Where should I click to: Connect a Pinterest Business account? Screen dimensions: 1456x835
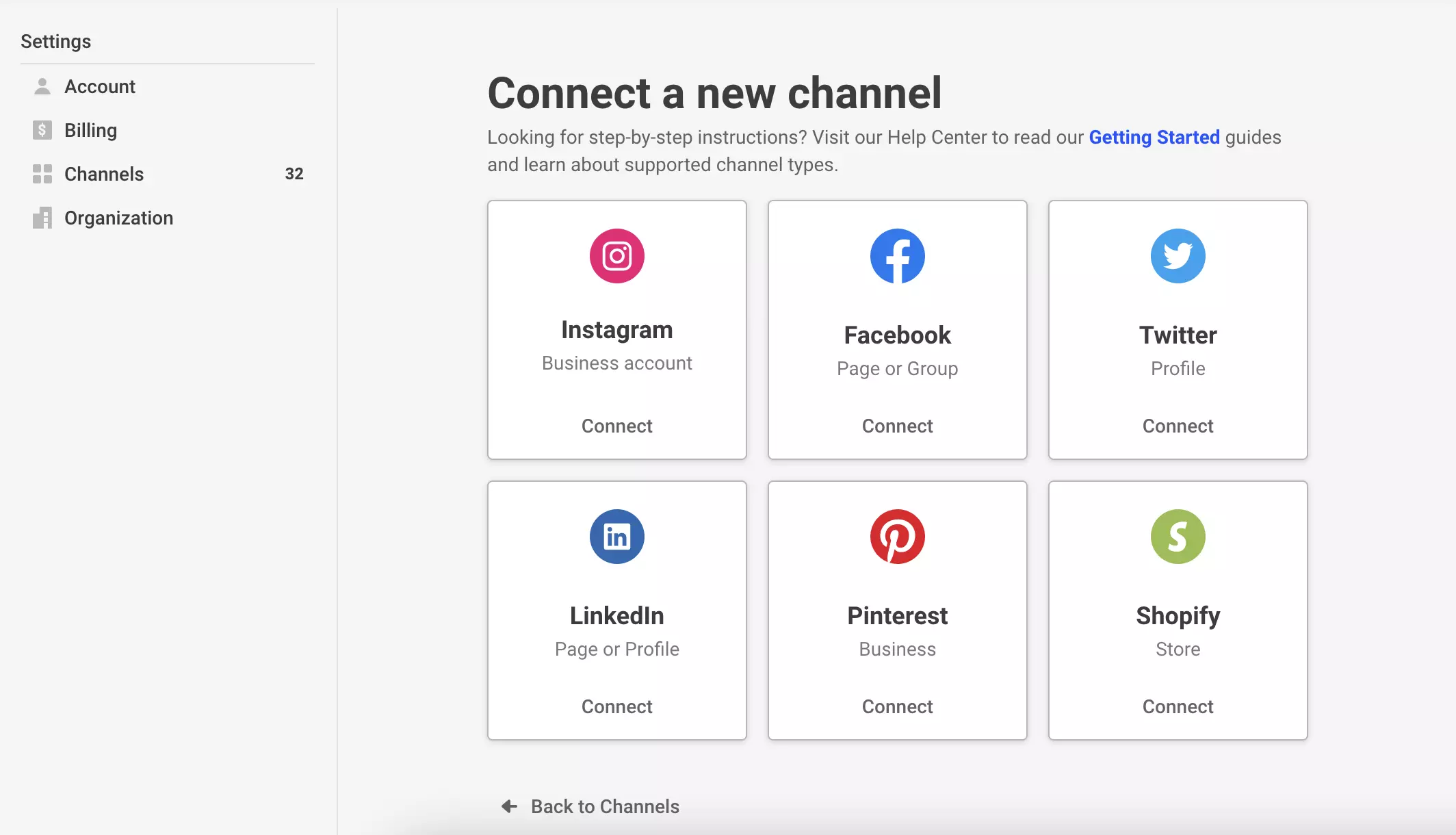897,706
